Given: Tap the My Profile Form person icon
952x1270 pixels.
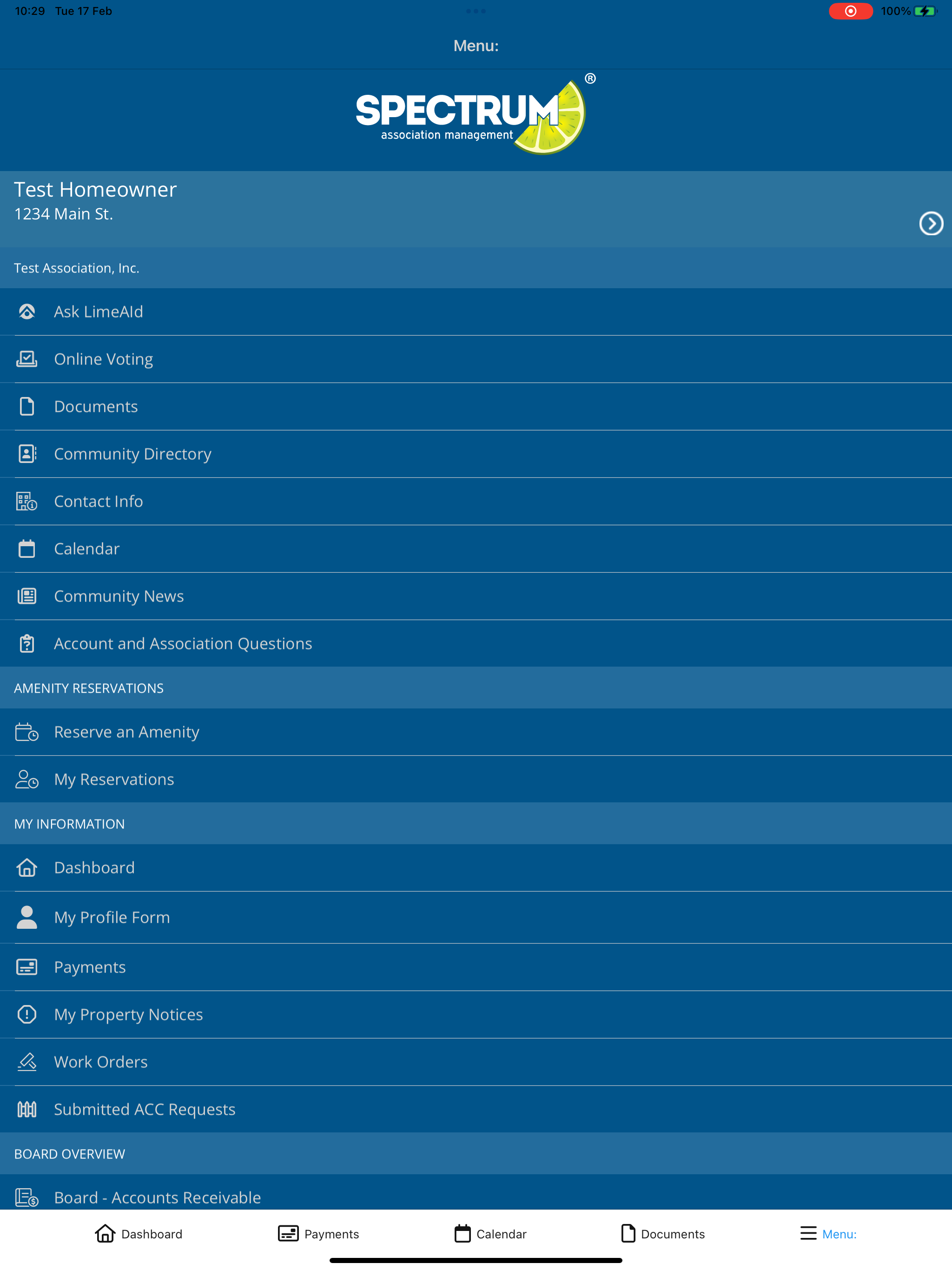Looking at the screenshot, I should (x=27, y=918).
